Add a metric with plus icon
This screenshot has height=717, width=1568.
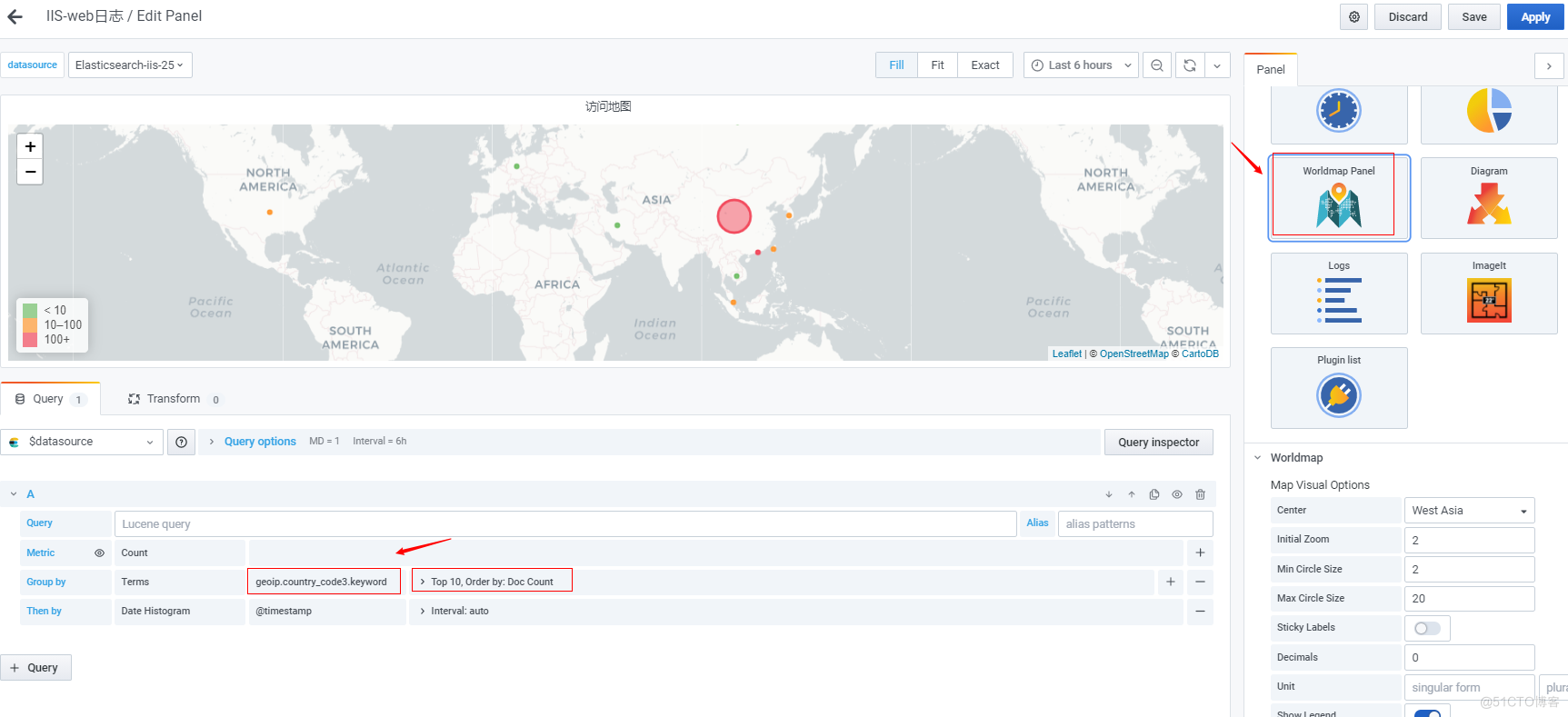1200,553
